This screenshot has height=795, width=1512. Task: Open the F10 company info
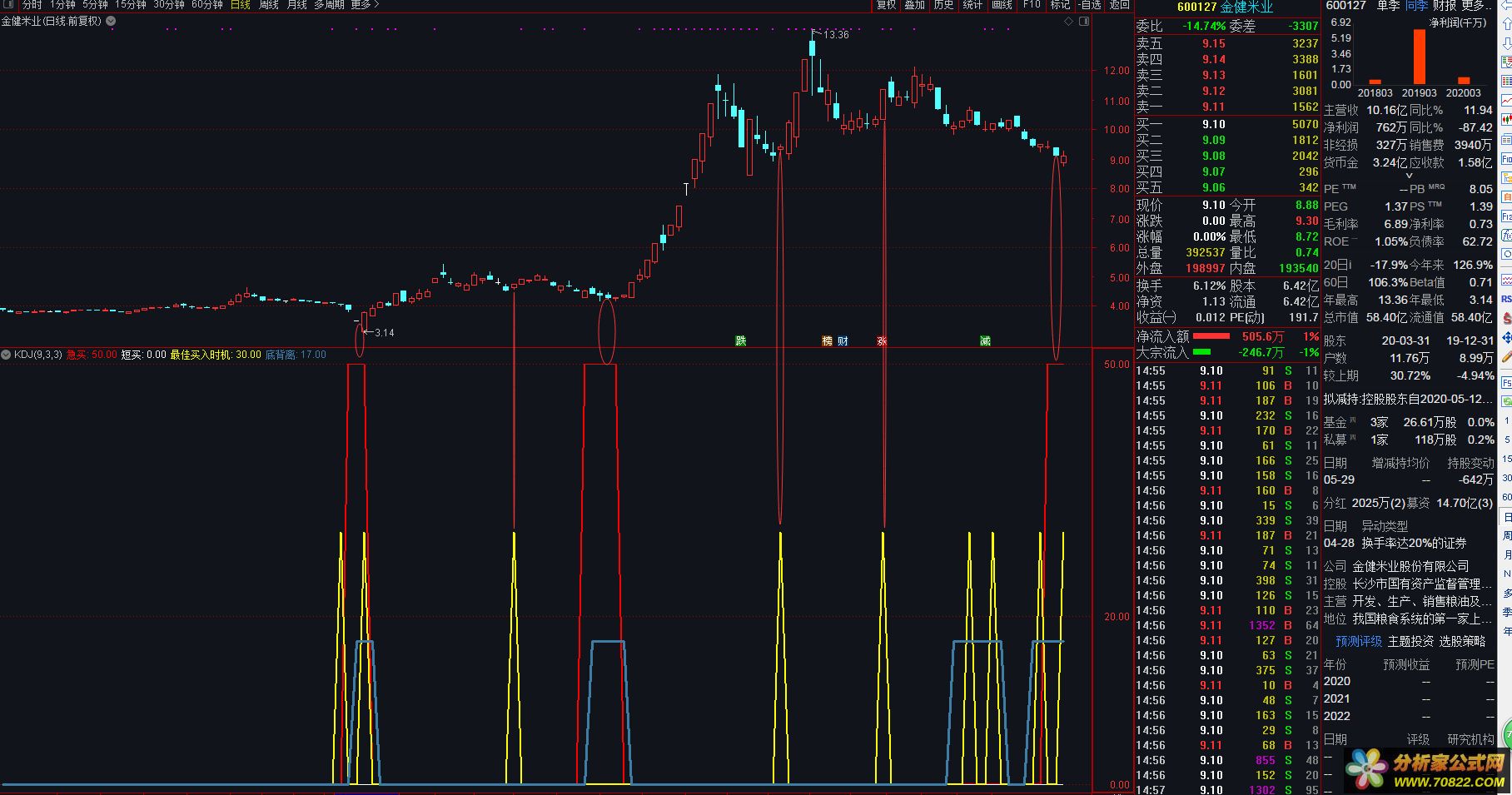1032,5
